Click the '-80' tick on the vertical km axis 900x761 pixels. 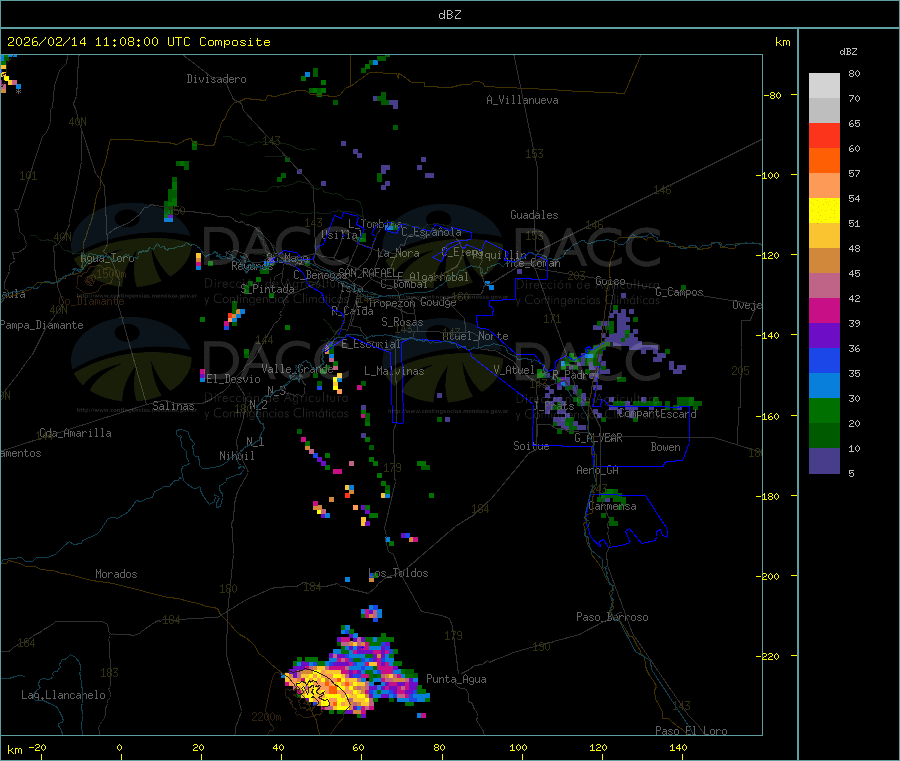point(772,95)
